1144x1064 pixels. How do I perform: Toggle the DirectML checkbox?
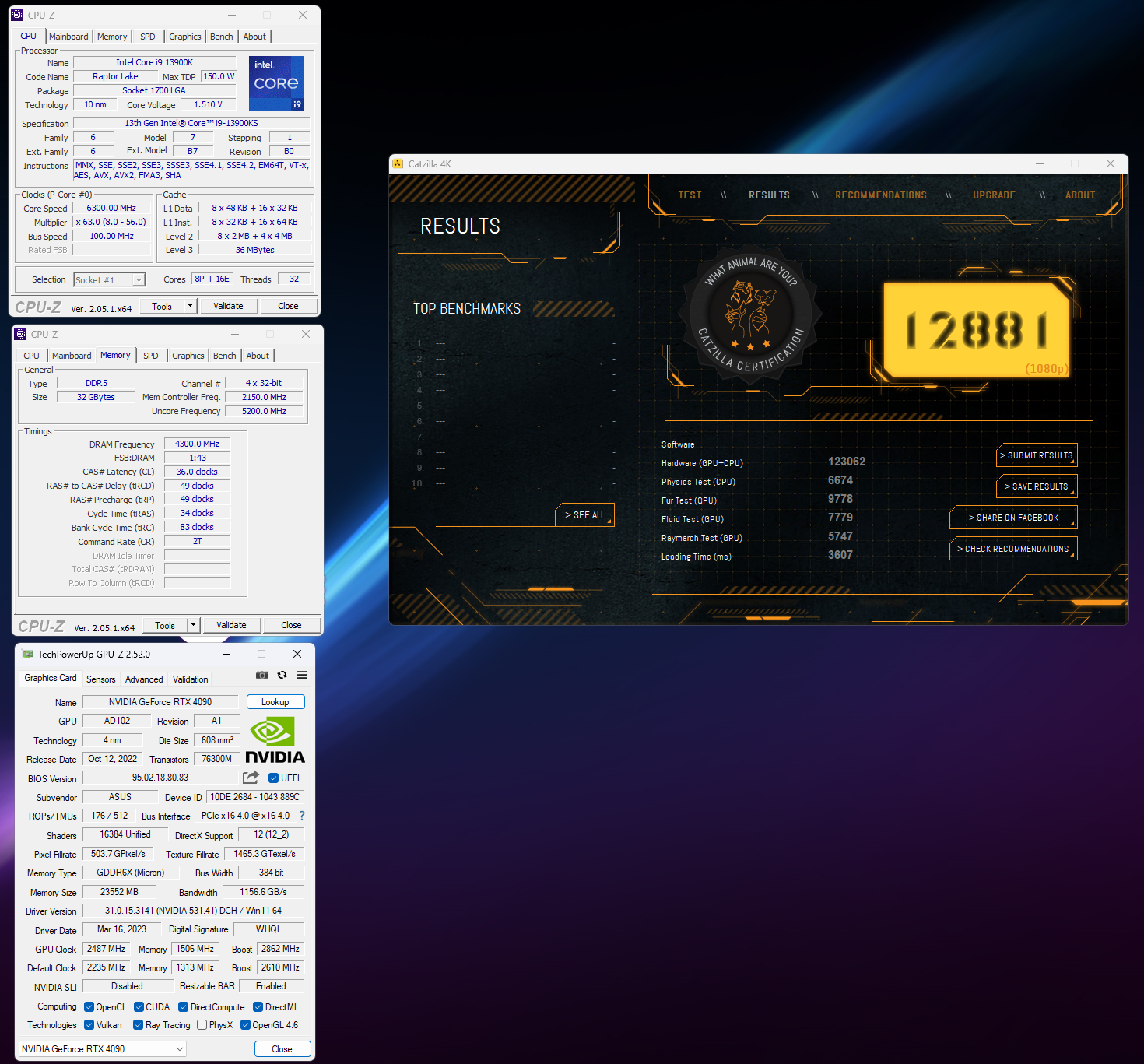[x=258, y=1006]
